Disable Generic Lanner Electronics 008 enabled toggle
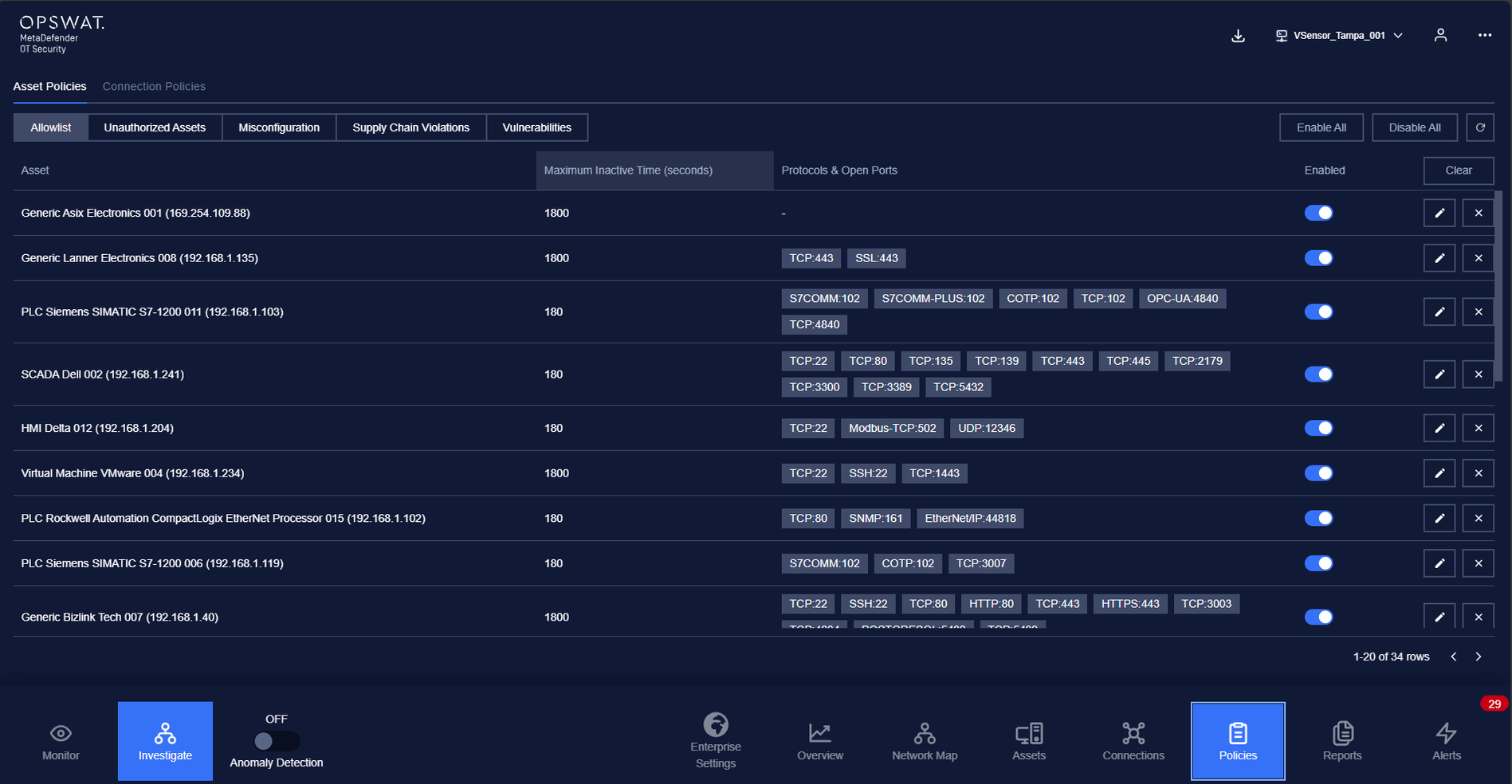The height and width of the screenshot is (784, 1512). [x=1318, y=258]
